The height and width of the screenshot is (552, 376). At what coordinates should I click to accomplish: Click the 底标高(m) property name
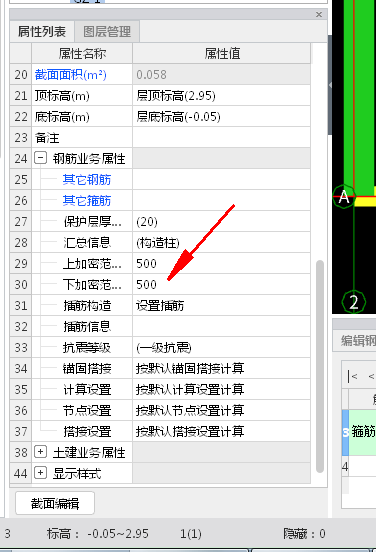tap(62, 117)
